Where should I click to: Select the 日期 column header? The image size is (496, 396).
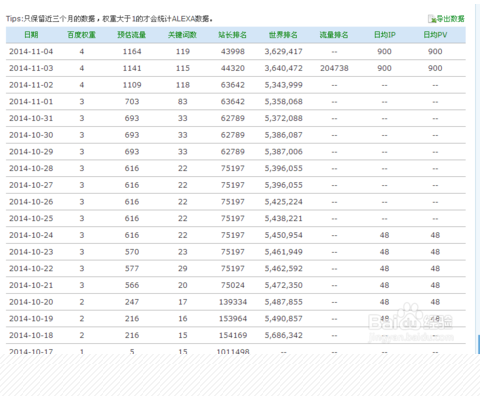click(x=31, y=35)
